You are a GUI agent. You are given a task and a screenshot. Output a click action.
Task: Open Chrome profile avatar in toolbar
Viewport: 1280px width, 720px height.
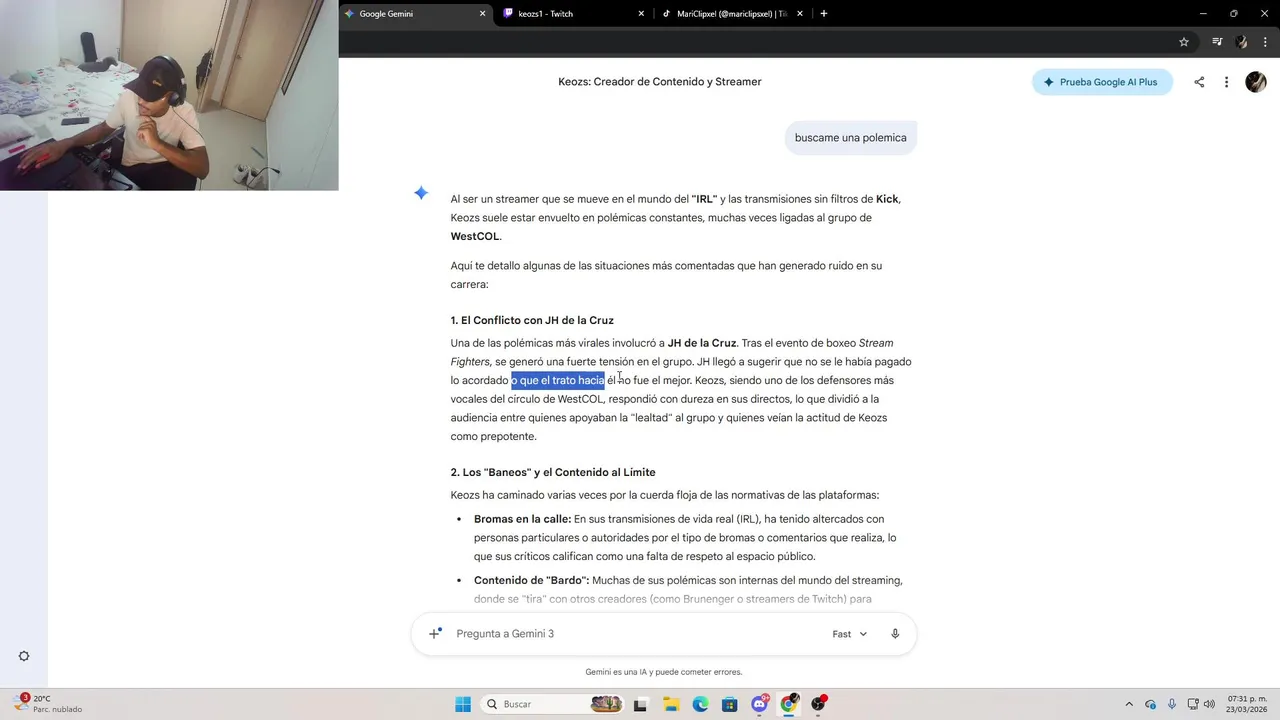coord(1241,42)
